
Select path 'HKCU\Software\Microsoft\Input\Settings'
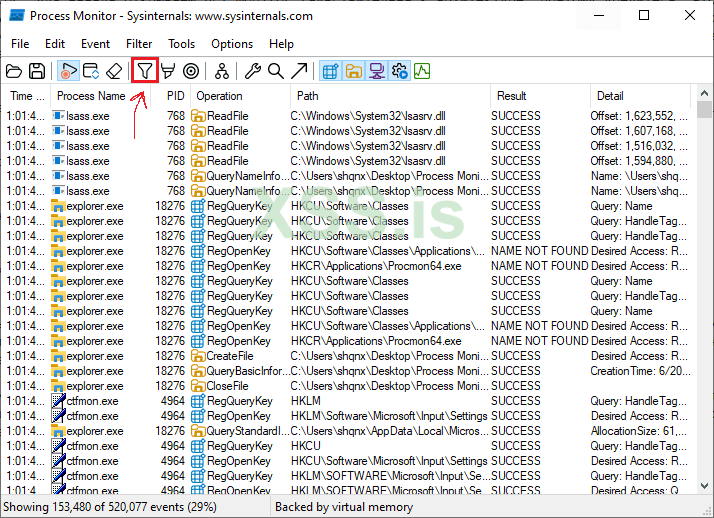(389, 461)
